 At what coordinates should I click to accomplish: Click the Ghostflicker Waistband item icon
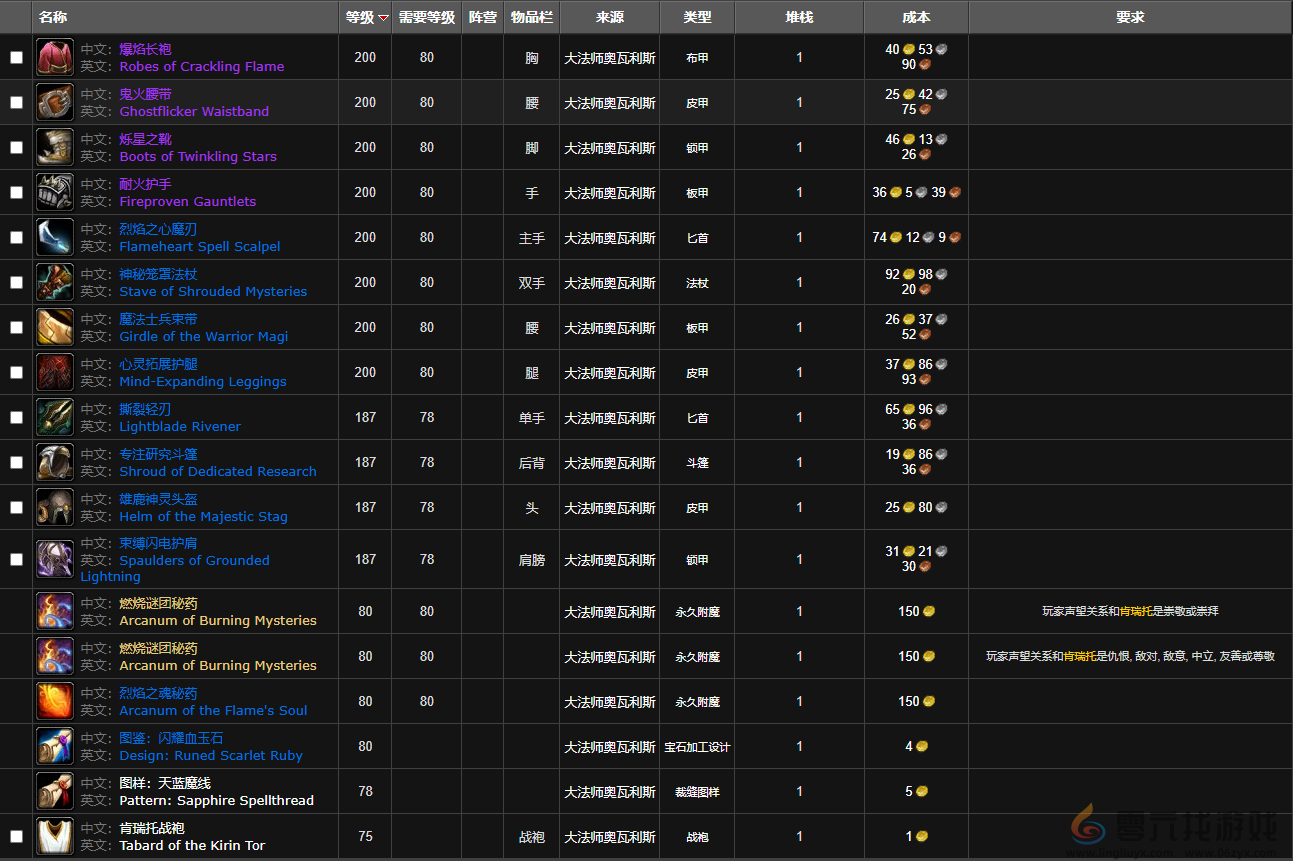pos(55,102)
